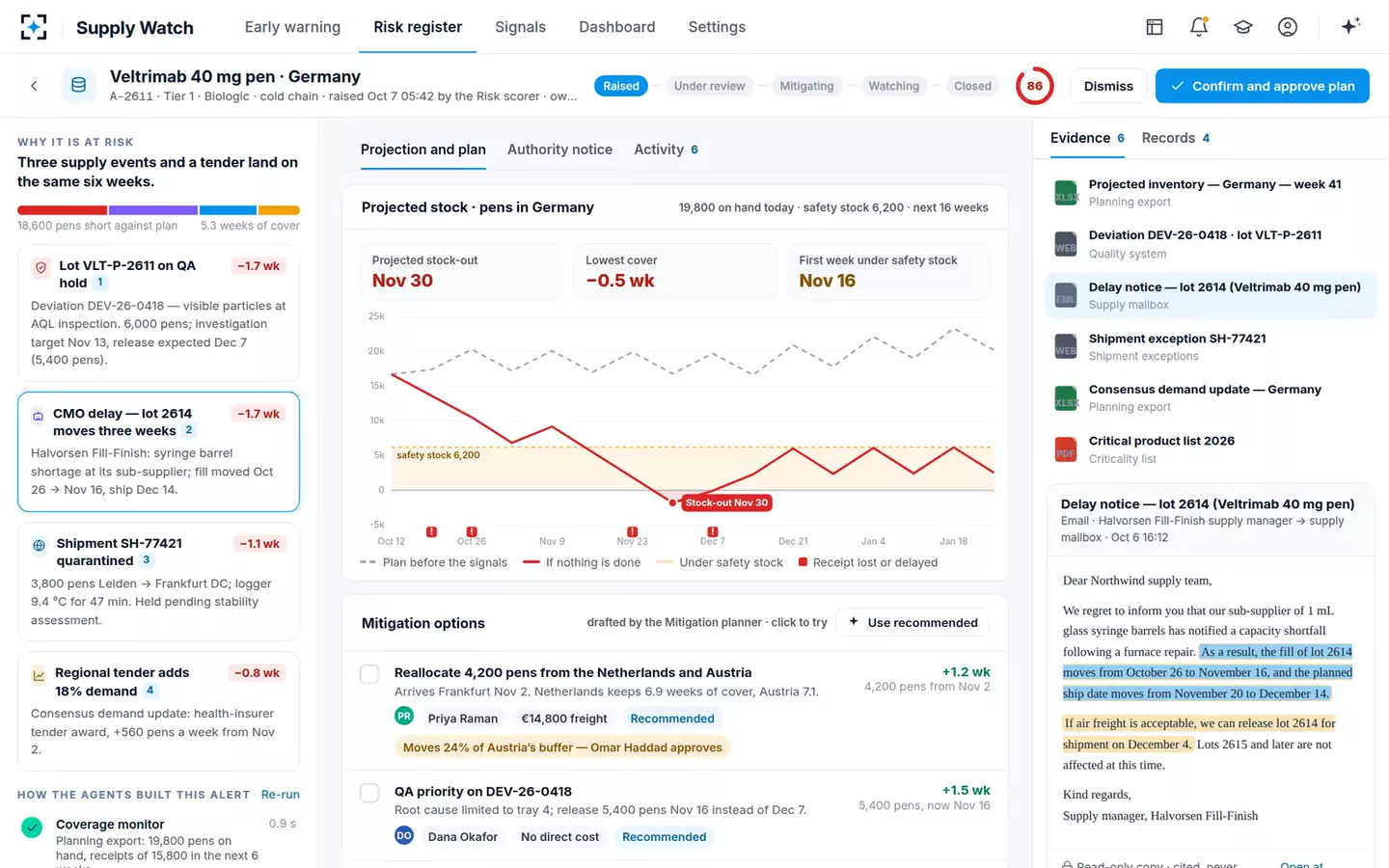
Task: Expand the CMO delay lot 2614 card
Action: click(158, 451)
